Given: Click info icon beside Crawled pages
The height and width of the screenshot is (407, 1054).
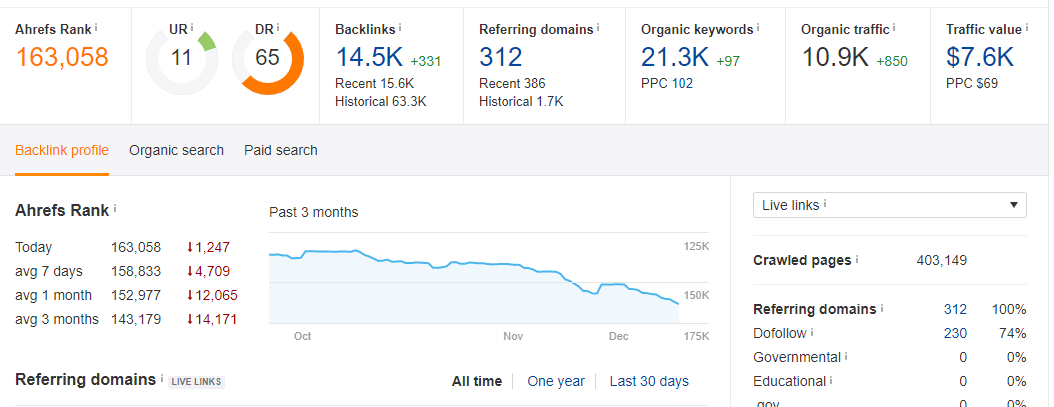Looking at the screenshot, I should (x=857, y=259).
